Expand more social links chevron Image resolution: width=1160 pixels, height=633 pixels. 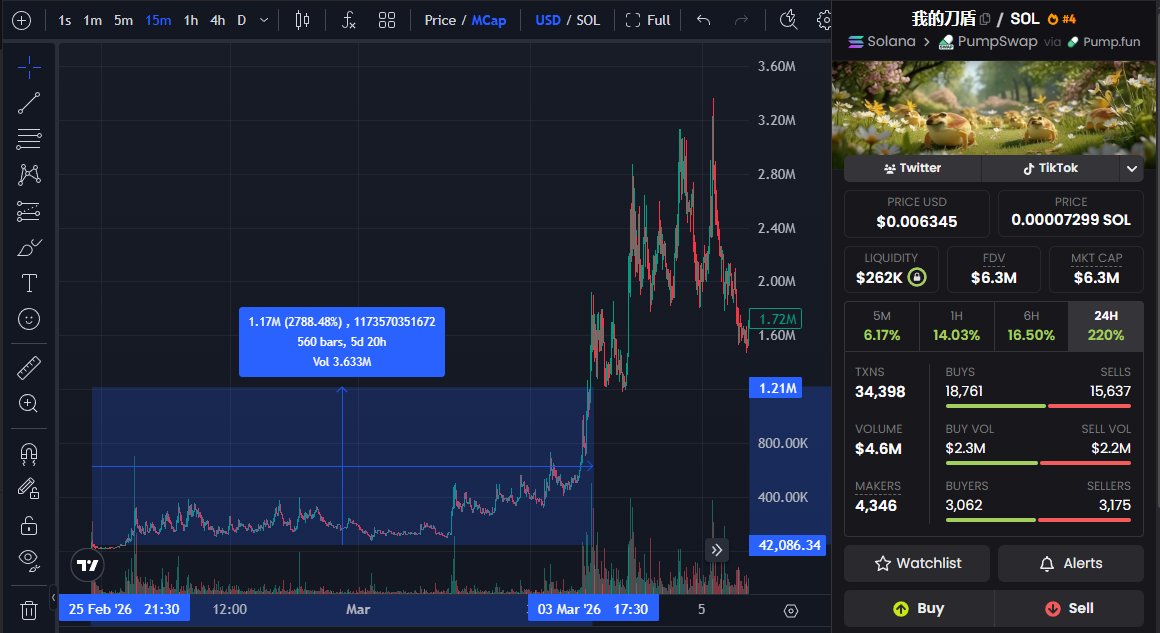(1132, 169)
